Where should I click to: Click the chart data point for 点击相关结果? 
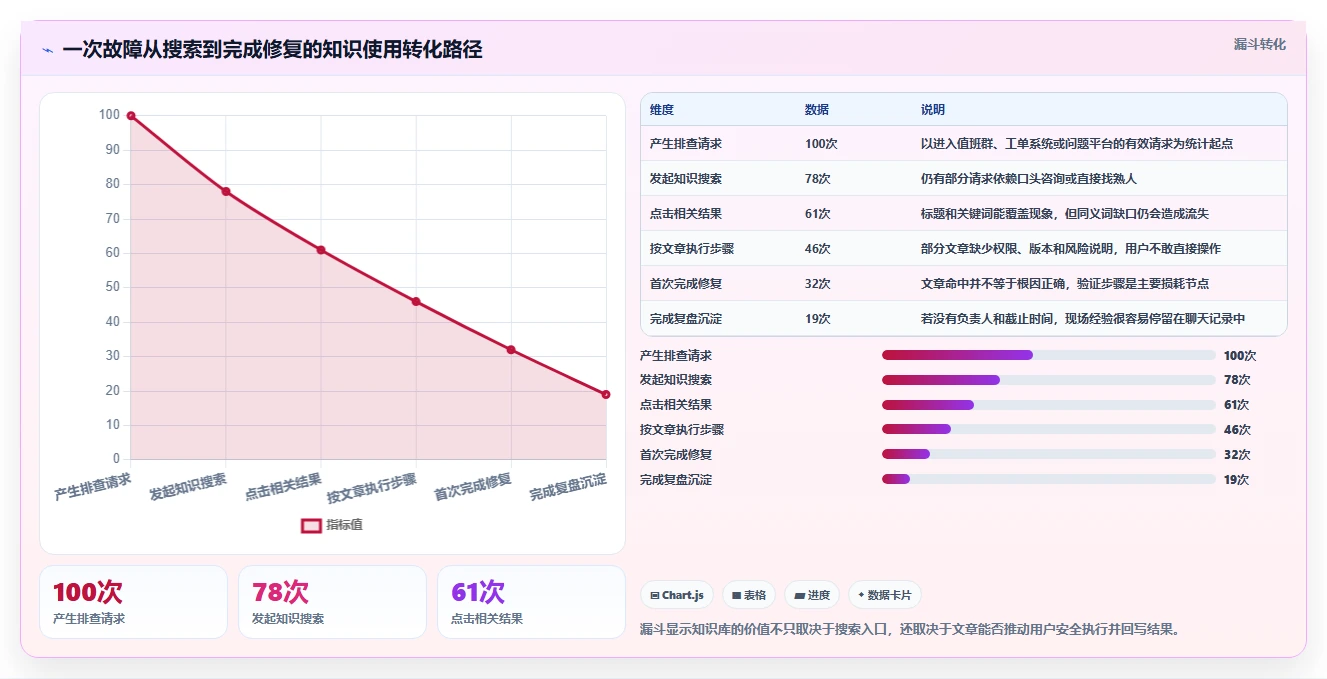(x=321, y=250)
